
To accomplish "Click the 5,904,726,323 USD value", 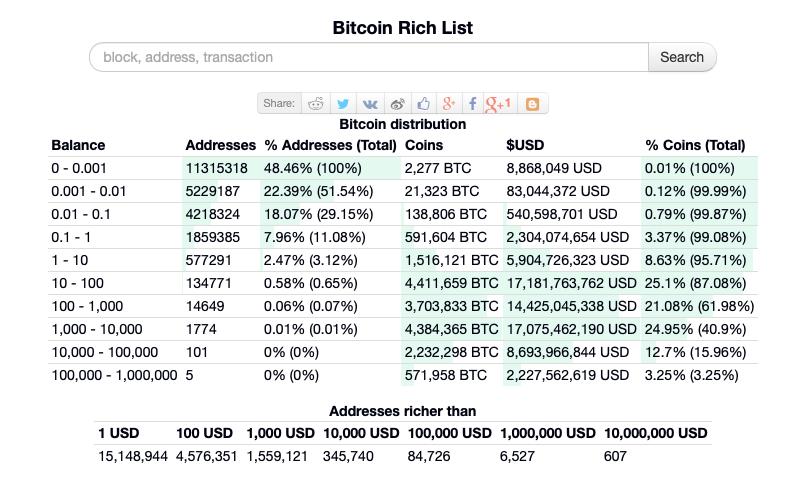I will pyautogui.click(x=567, y=260).
